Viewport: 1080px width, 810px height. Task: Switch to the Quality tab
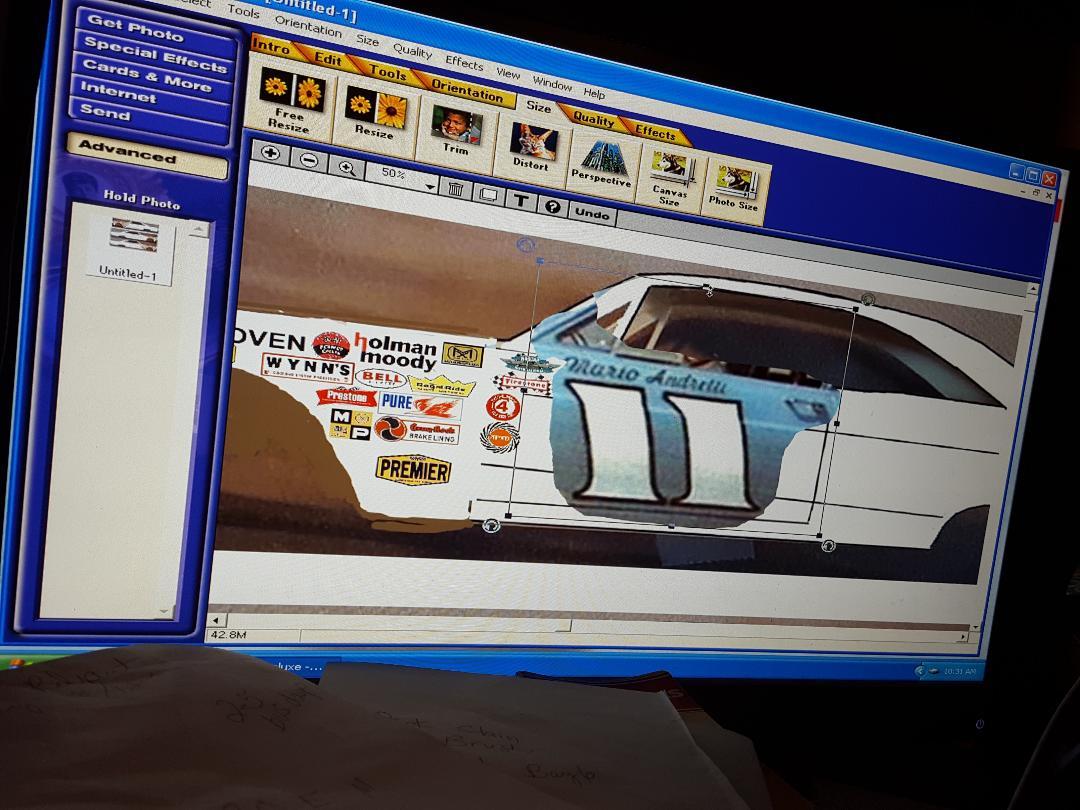pos(594,118)
